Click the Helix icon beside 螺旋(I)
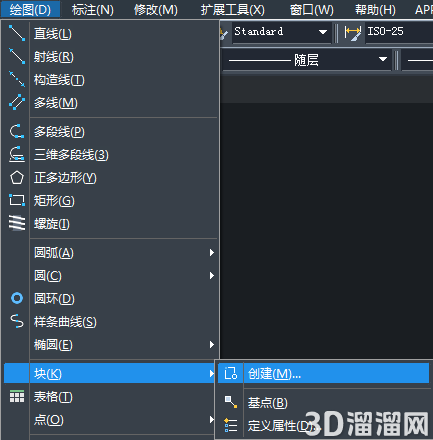 17,223
